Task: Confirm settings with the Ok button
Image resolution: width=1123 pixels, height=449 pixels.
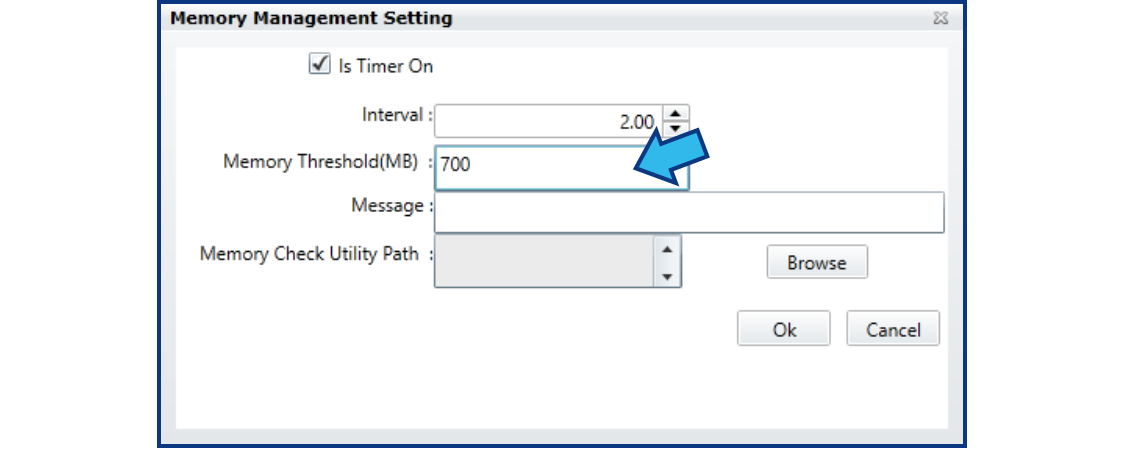Action: [783, 329]
